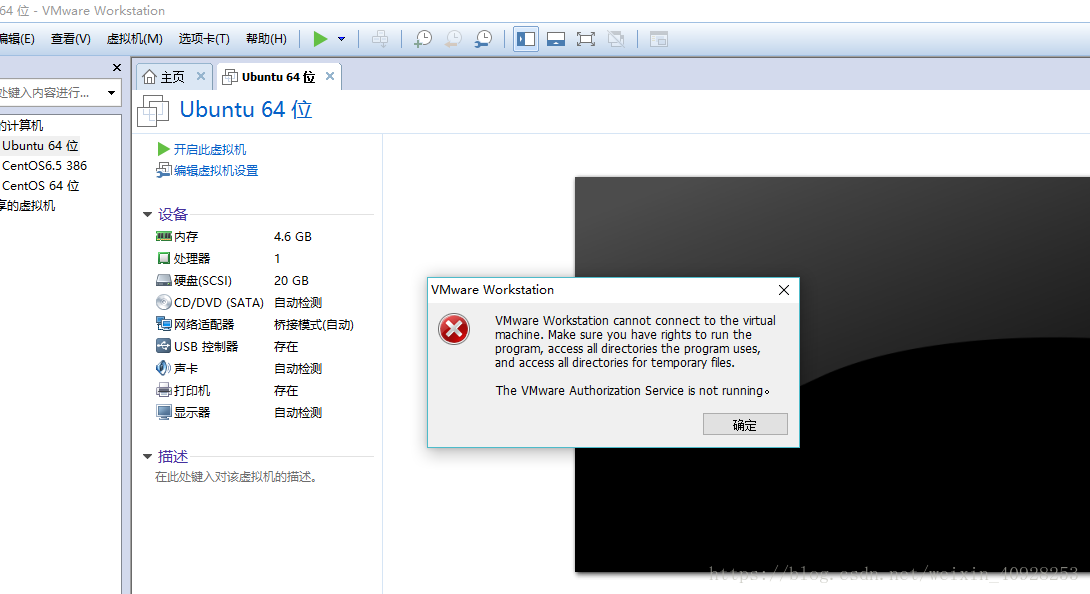The height and width of the screenshot is (594, 1090).
Task: Click the 声卡 自动检测 value
Action: pyautogui.click(x=298, y=369)
